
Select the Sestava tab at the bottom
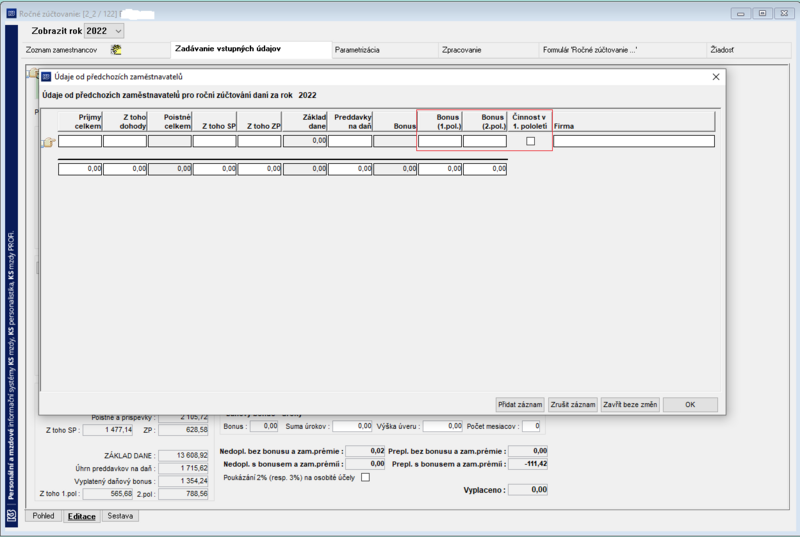click(120, 516)
